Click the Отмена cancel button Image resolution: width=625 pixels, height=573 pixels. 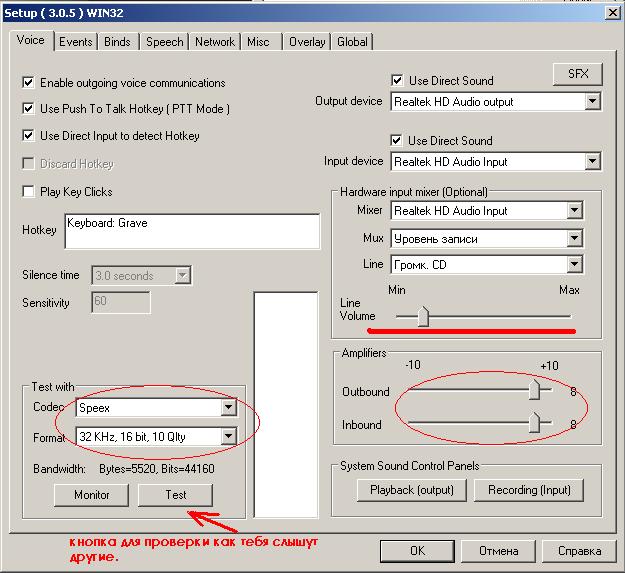point(499,551)
